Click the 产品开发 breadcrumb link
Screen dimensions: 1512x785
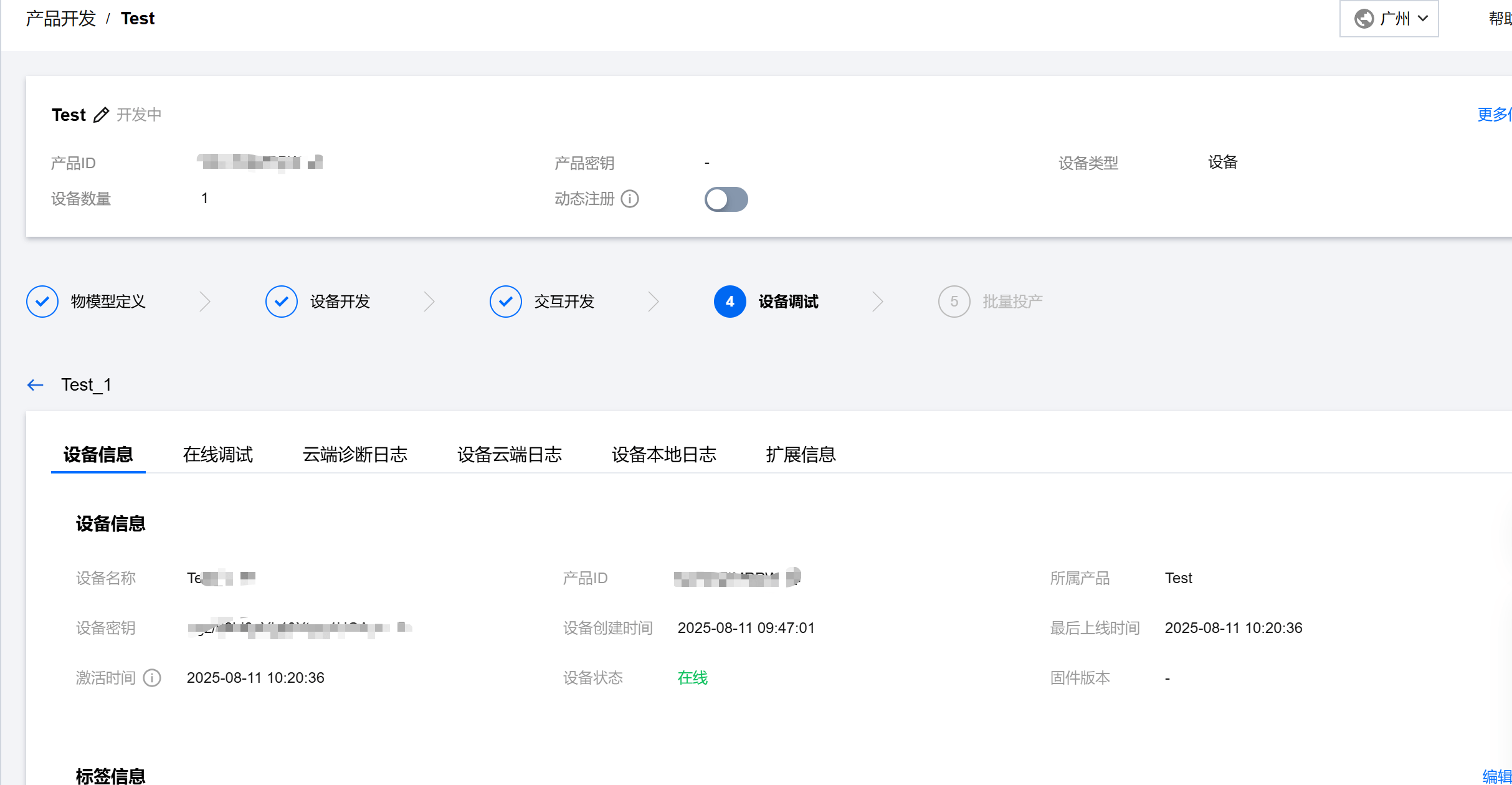[61, 19]
